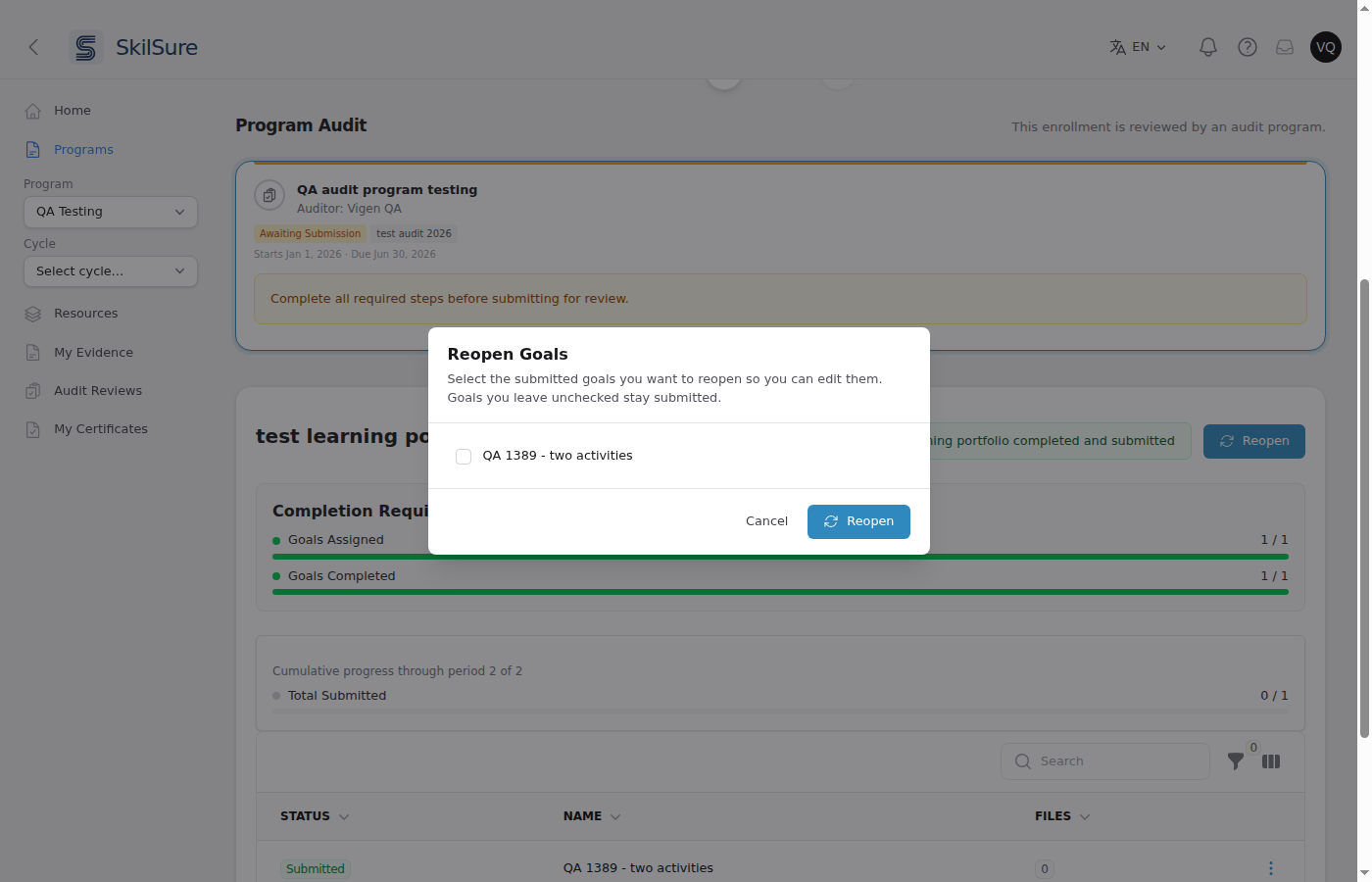
Task: Click the audit program clipboard icon
Action: tap(269, 195)
